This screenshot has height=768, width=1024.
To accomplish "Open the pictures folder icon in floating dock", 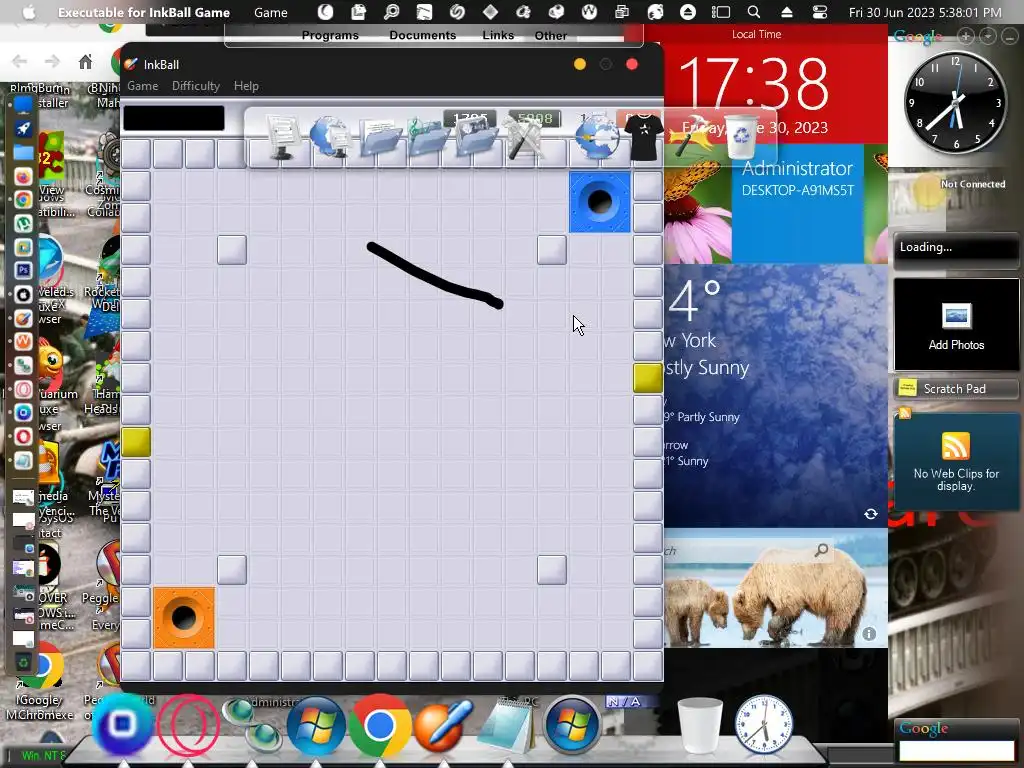I will [475, 136].
